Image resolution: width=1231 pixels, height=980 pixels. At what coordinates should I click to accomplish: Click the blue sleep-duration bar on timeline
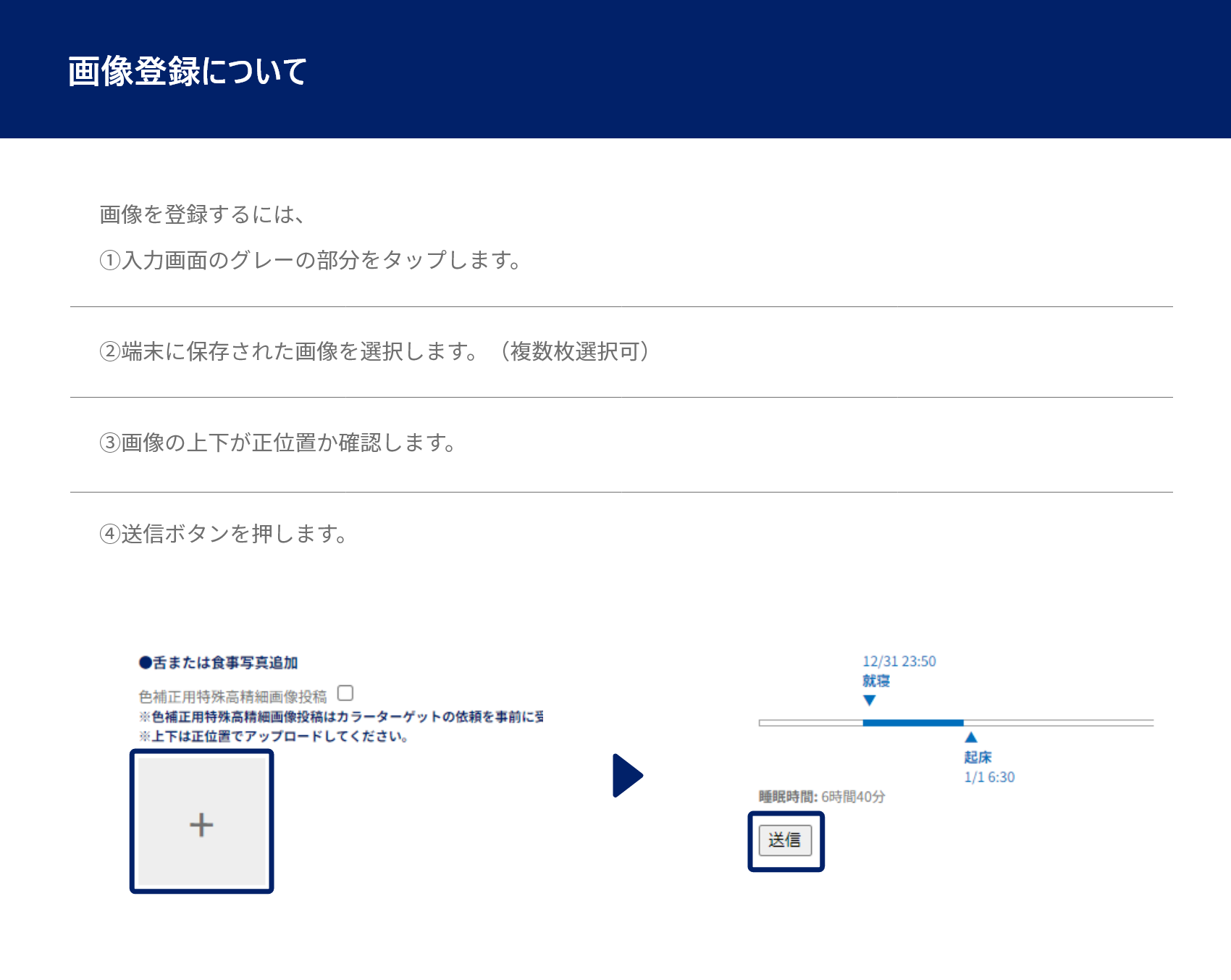coord(912,723)
